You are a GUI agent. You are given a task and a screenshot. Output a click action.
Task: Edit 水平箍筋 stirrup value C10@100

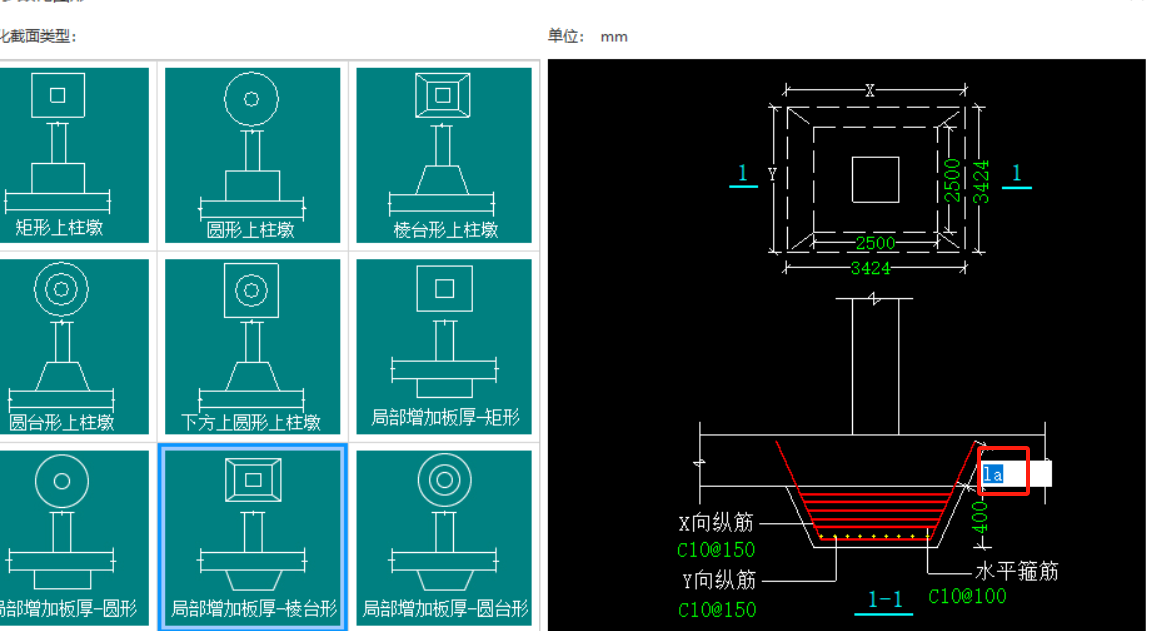click(x=967, y=596)
